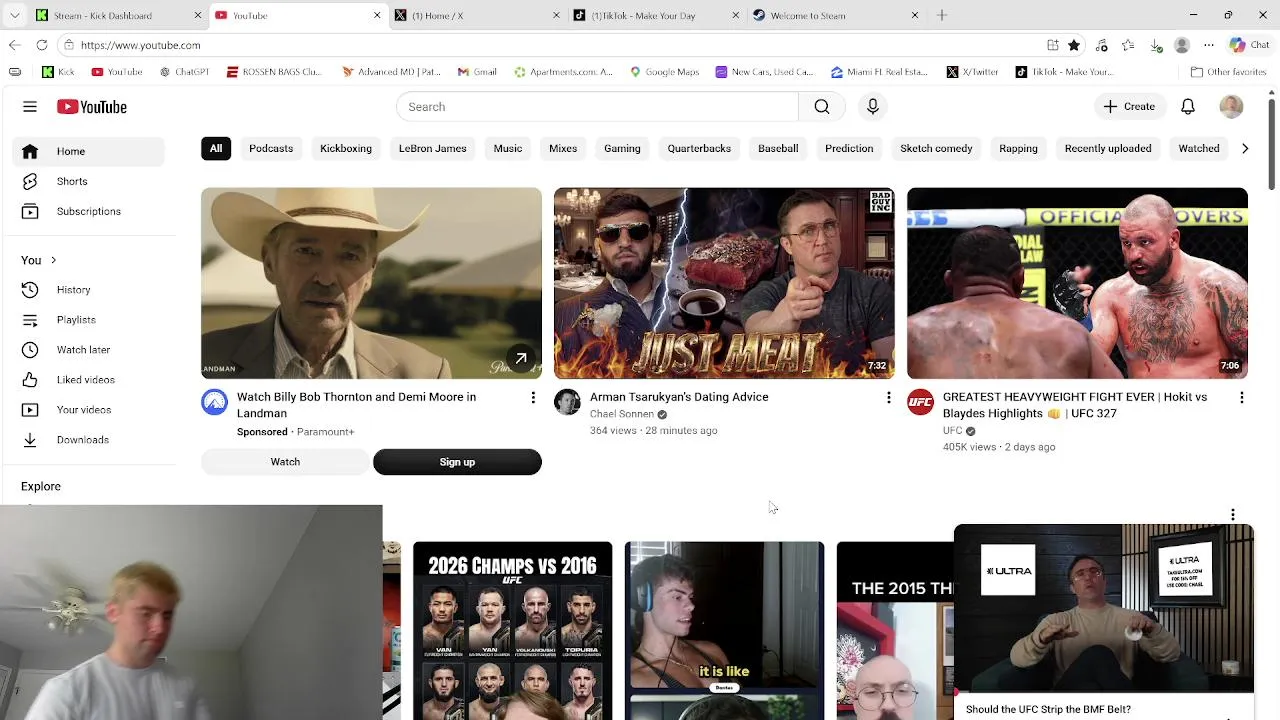The height and width of the screenshot is (720, 1280).
Task: Open the browser three-dot menu
Action: pos(1209,45)
